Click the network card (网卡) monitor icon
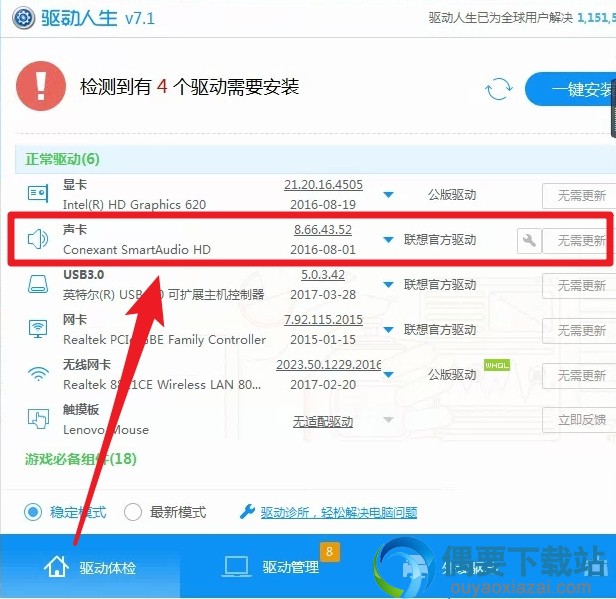 click(38, 329)
